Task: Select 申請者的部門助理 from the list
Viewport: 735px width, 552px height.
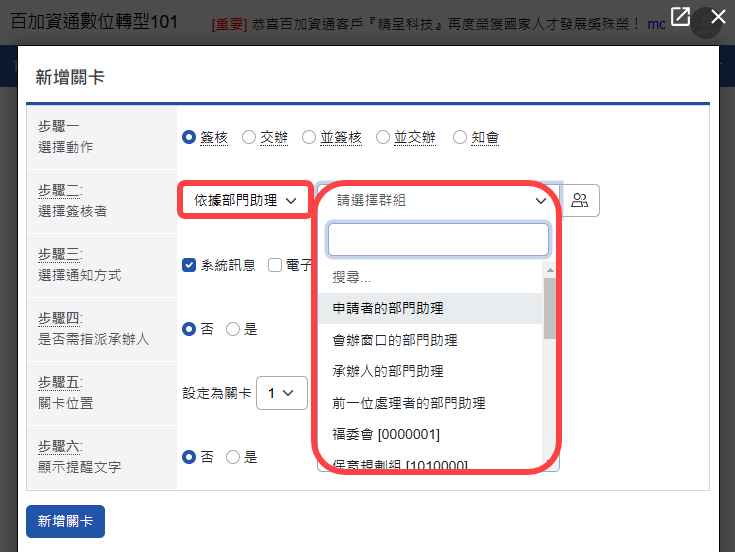Action: coord(430,308)
